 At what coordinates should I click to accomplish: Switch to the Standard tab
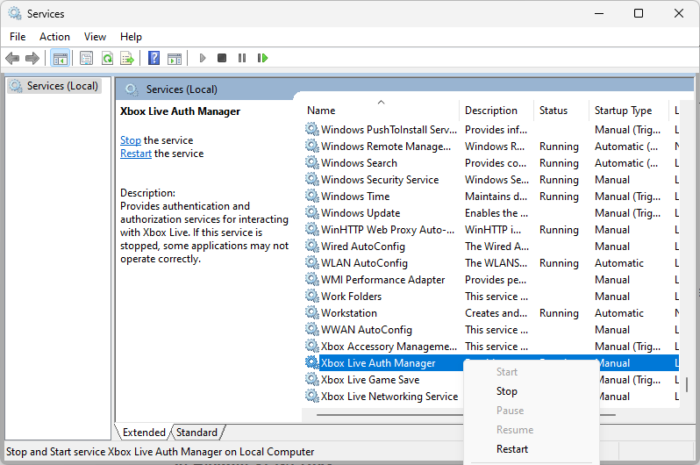(196, 432)
